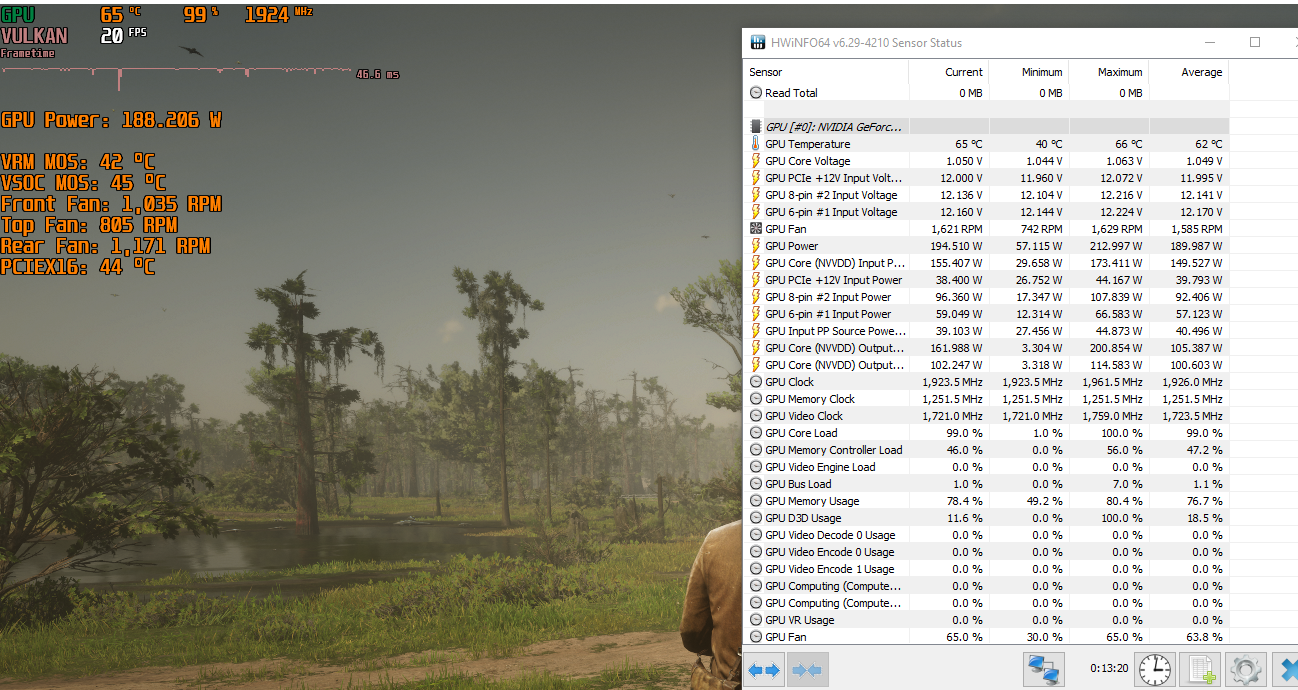The width and height of the screenshot is (1298, 690).
Task: Click the fan icon next to 1,621 RPM row
Action: (x=756, y=229)
